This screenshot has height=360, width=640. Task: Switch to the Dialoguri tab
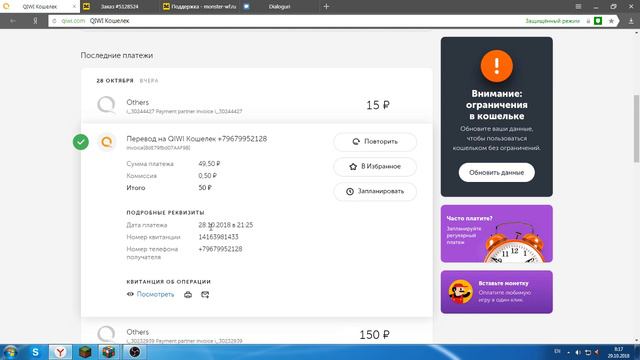[279, 7]
